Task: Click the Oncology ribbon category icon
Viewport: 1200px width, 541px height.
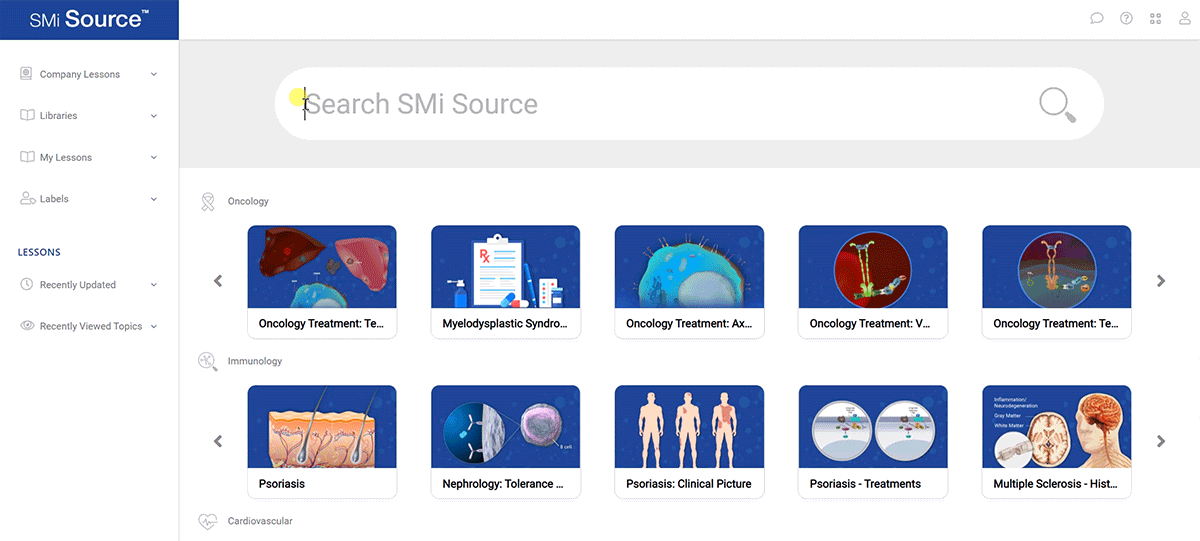Action: tap(208, 202)
